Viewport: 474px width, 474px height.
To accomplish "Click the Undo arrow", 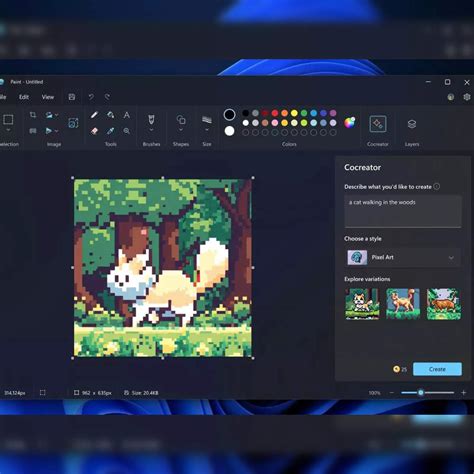I will pyautogui.click(x=91, y=97).
